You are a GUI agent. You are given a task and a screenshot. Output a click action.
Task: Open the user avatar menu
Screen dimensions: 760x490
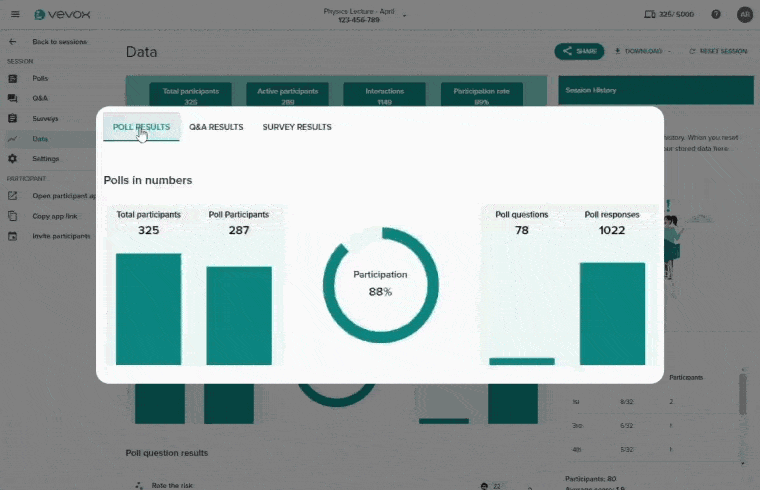pos(744,14)
